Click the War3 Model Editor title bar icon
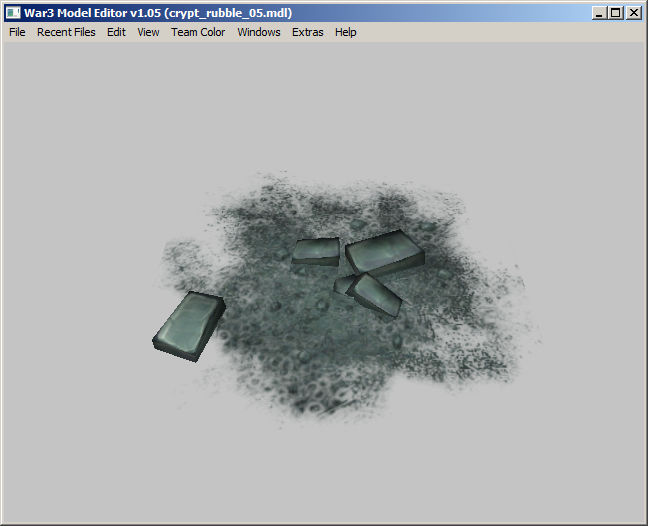Image resolution: width=648 pixels, height=526 pixels. click(x=13, y=13)
